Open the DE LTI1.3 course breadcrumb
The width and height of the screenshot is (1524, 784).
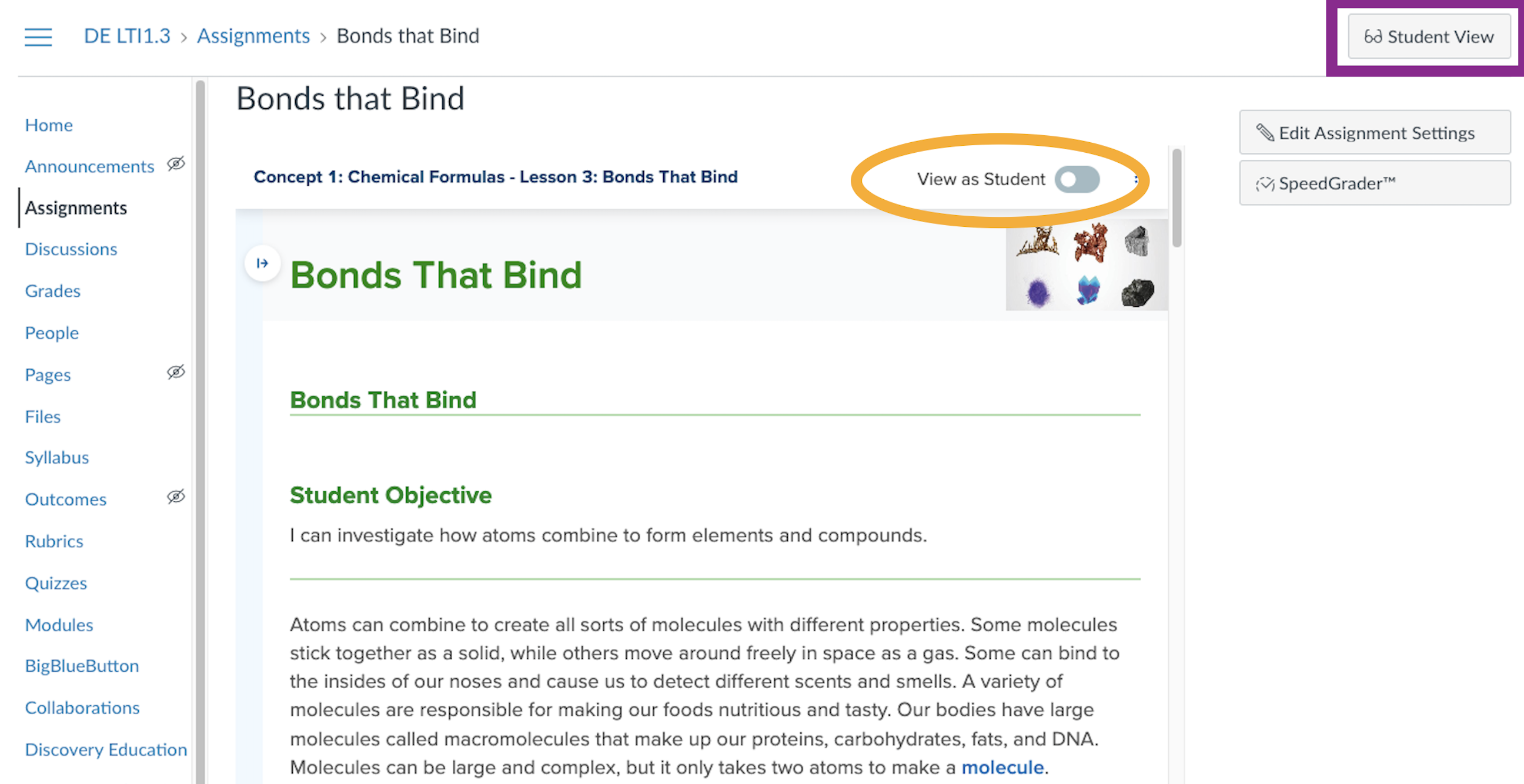pyautogui.click(x=126, y=36)
